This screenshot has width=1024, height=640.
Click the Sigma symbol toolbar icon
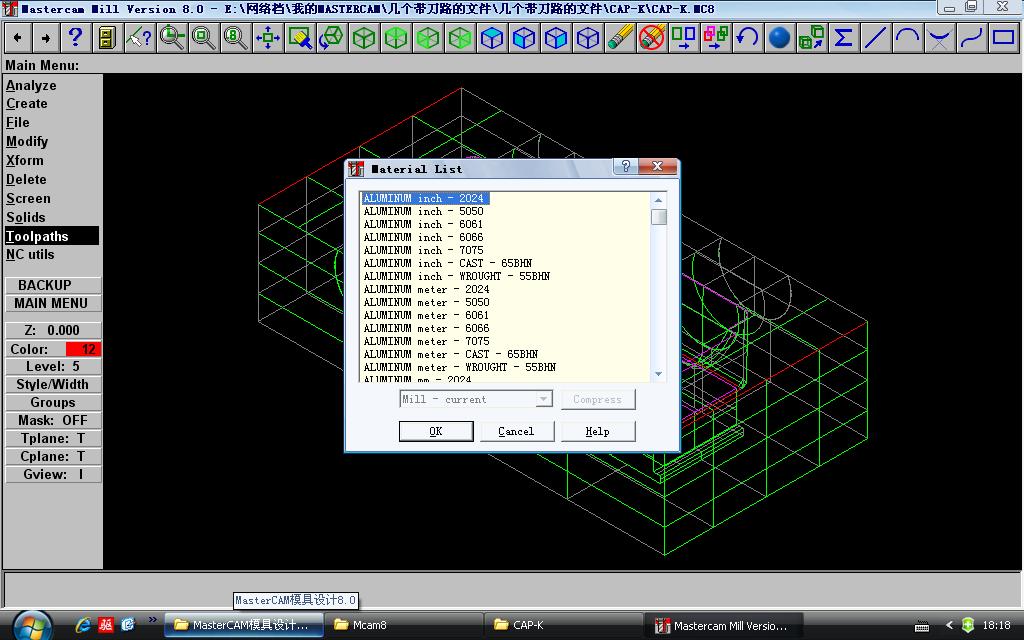pos(843,38)
